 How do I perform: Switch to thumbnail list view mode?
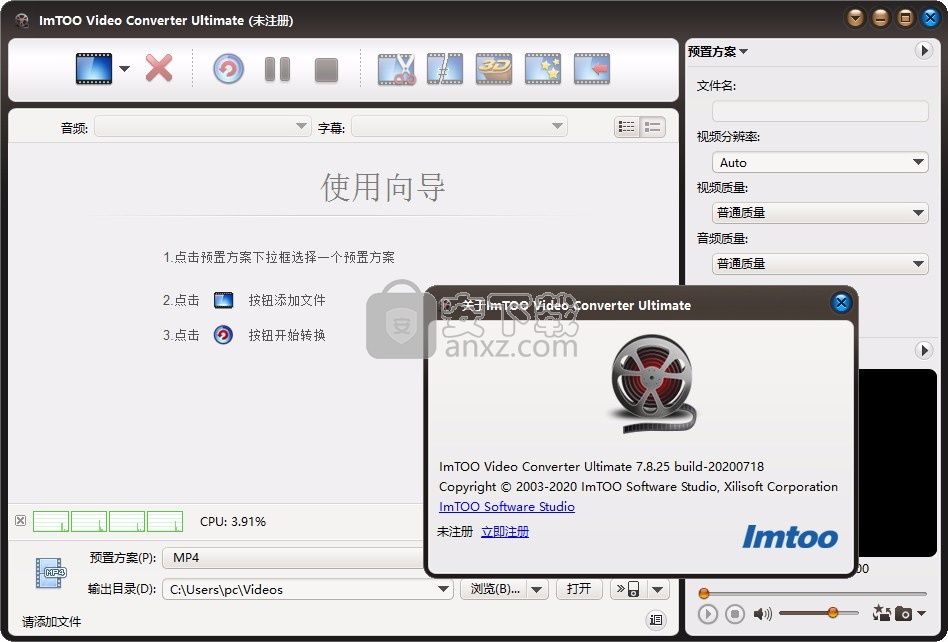(x=627, y=127)
